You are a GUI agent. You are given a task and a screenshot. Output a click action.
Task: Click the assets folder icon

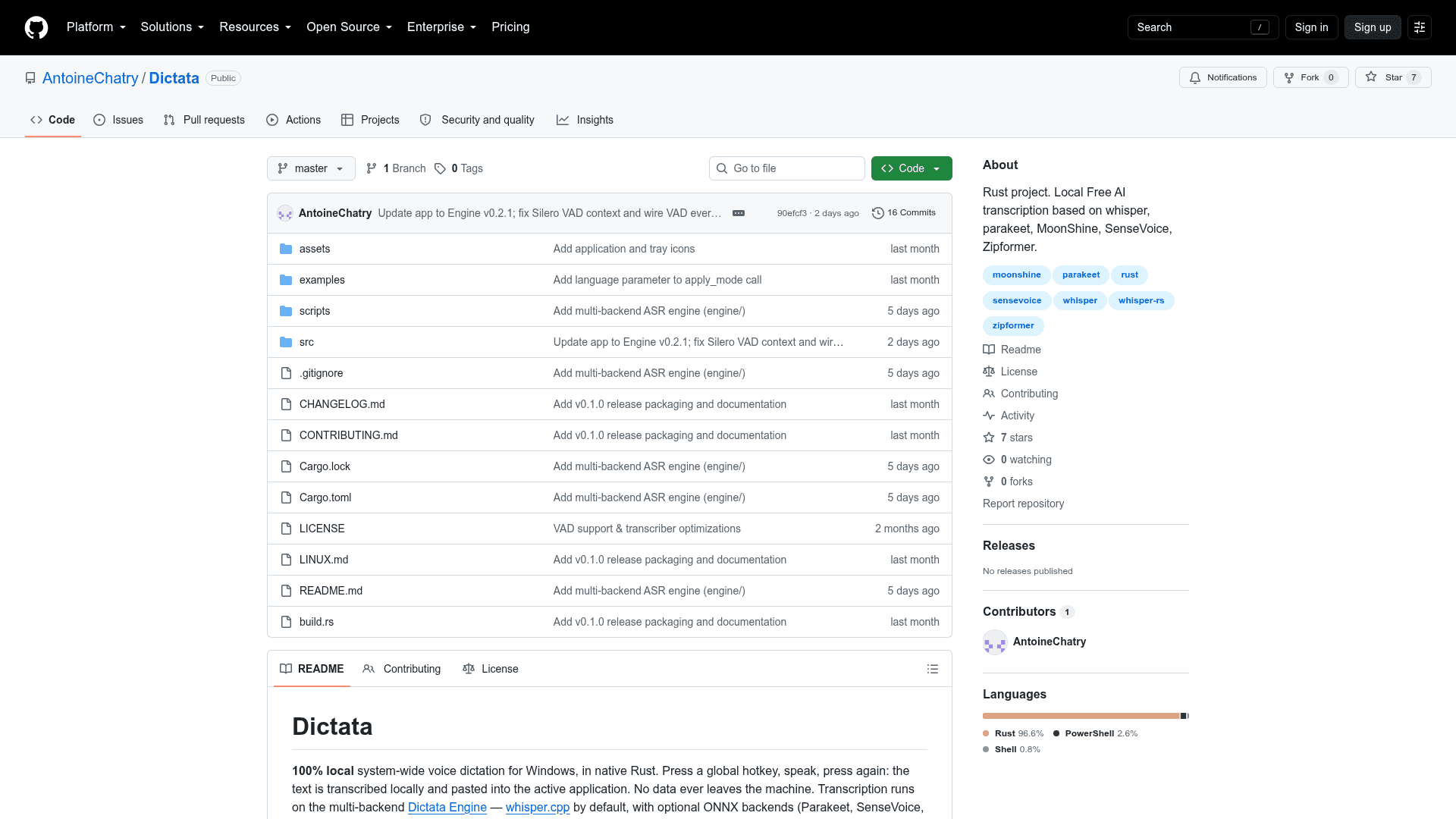[x=286, y=249]
